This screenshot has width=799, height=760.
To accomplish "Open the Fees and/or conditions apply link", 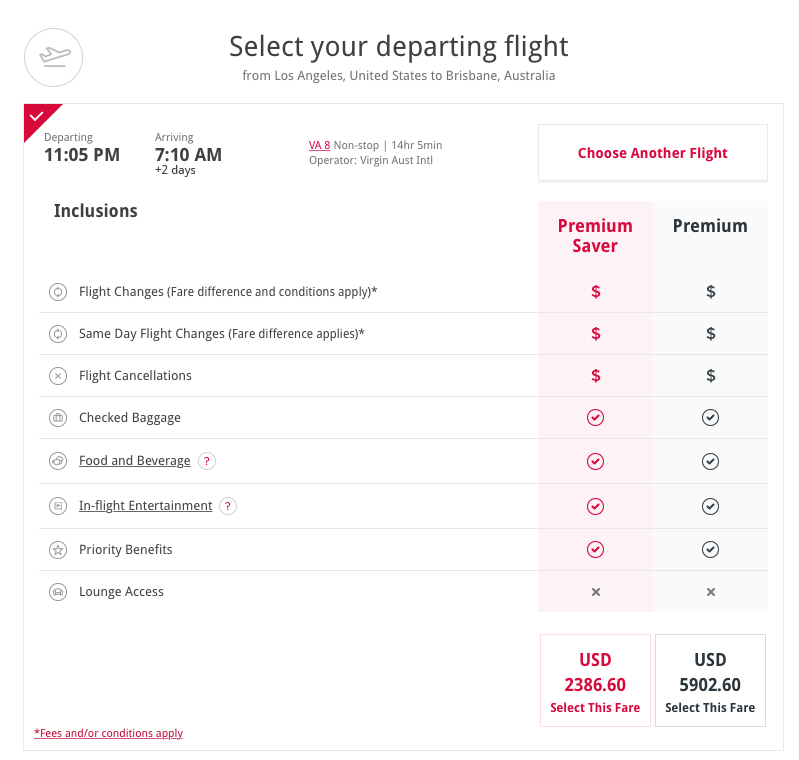I will pos(109,733).
